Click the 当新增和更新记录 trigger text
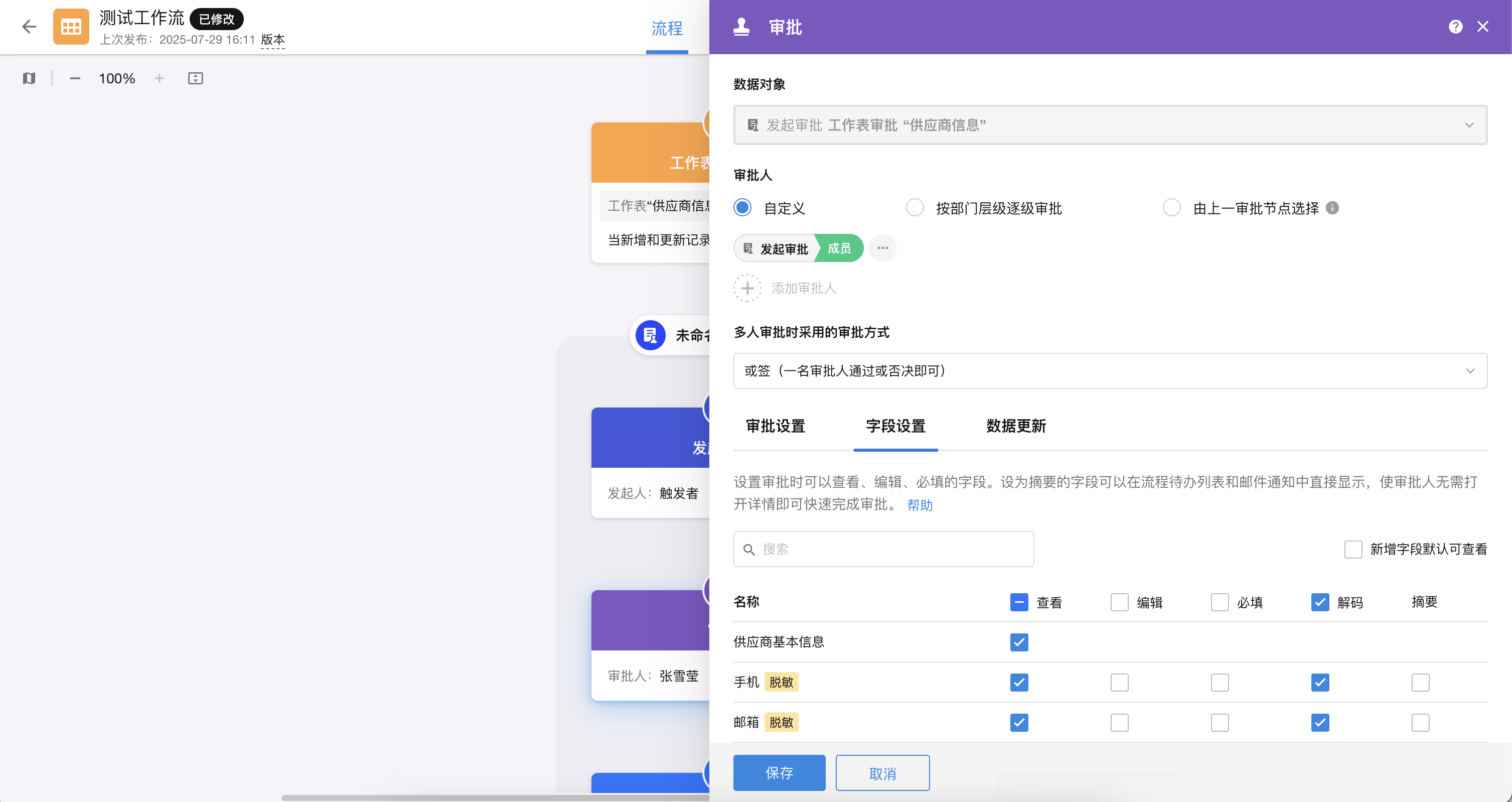1512x802 pixels. 659,240
